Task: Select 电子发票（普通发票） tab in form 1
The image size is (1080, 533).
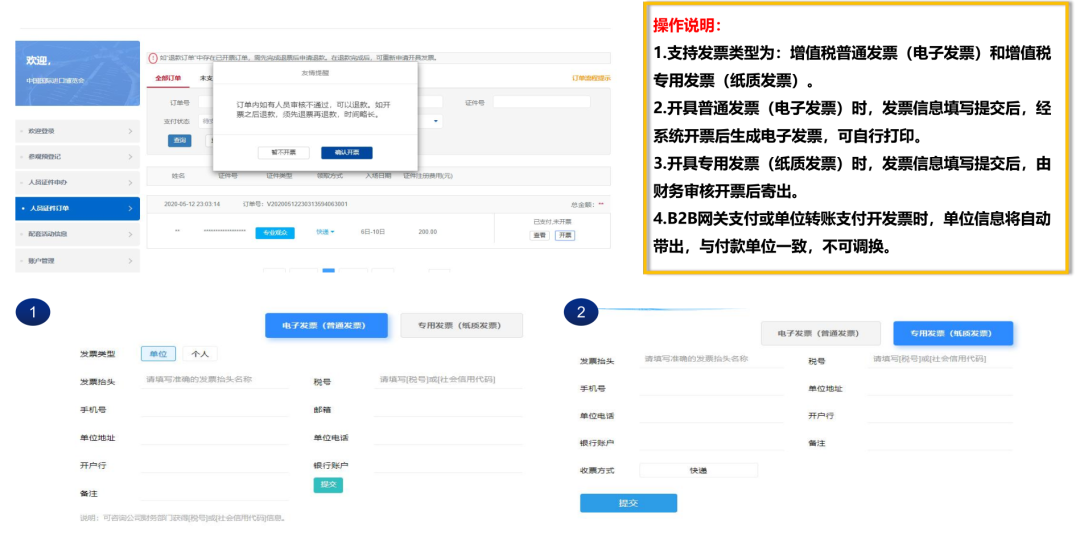Action: tap(327, 326)
